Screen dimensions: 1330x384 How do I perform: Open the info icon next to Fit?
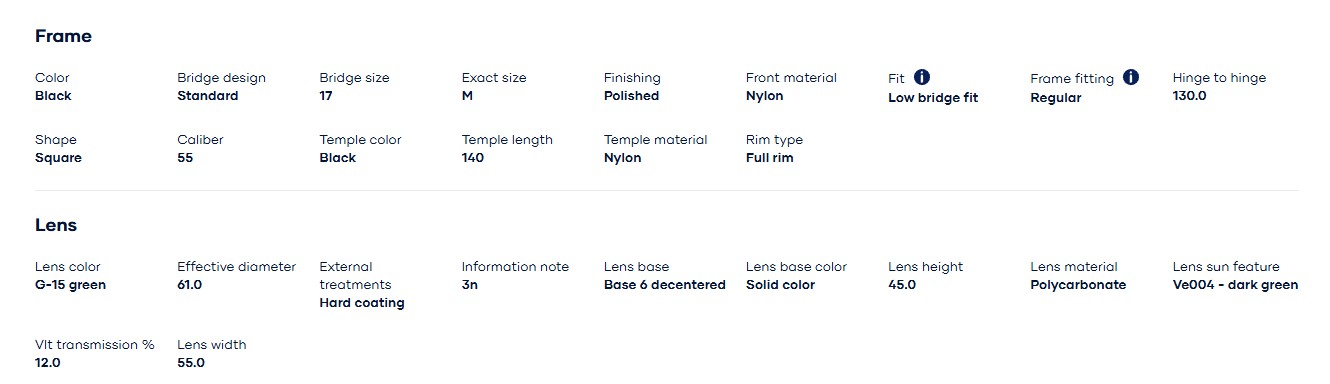922,77
